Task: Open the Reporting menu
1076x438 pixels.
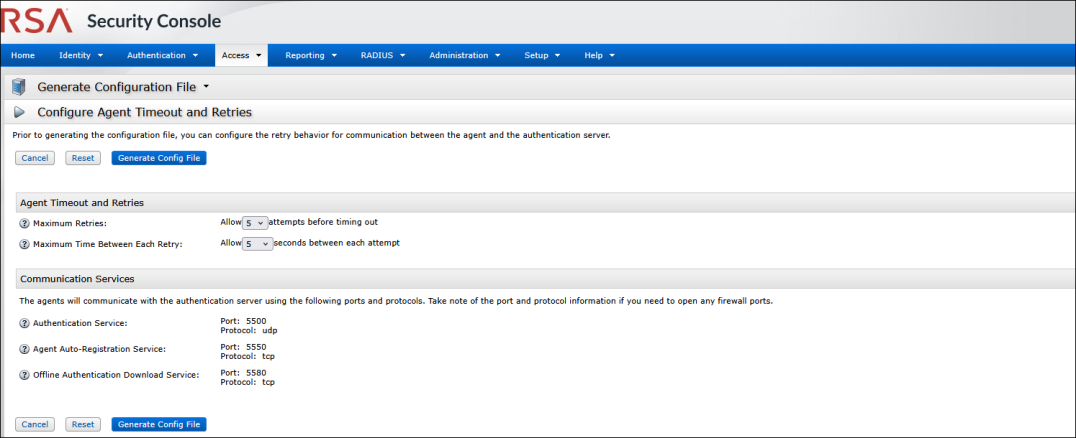Action: pos(311,56)
